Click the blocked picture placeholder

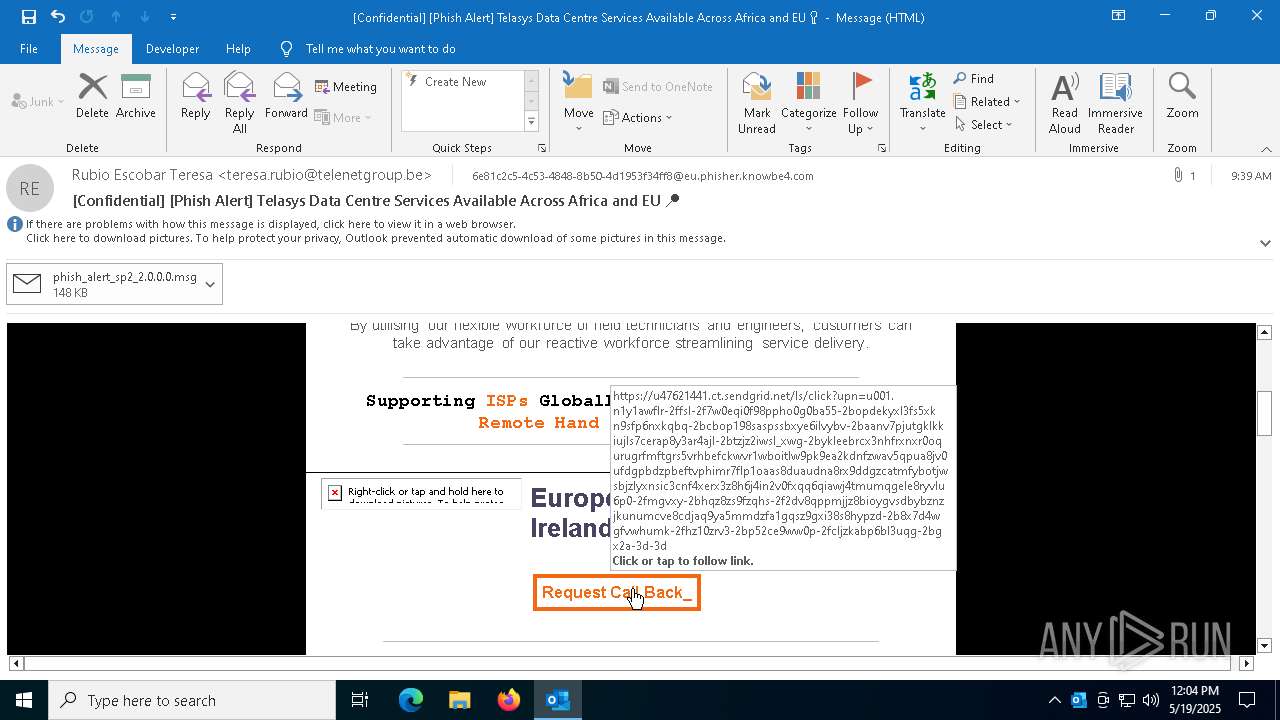421,493
